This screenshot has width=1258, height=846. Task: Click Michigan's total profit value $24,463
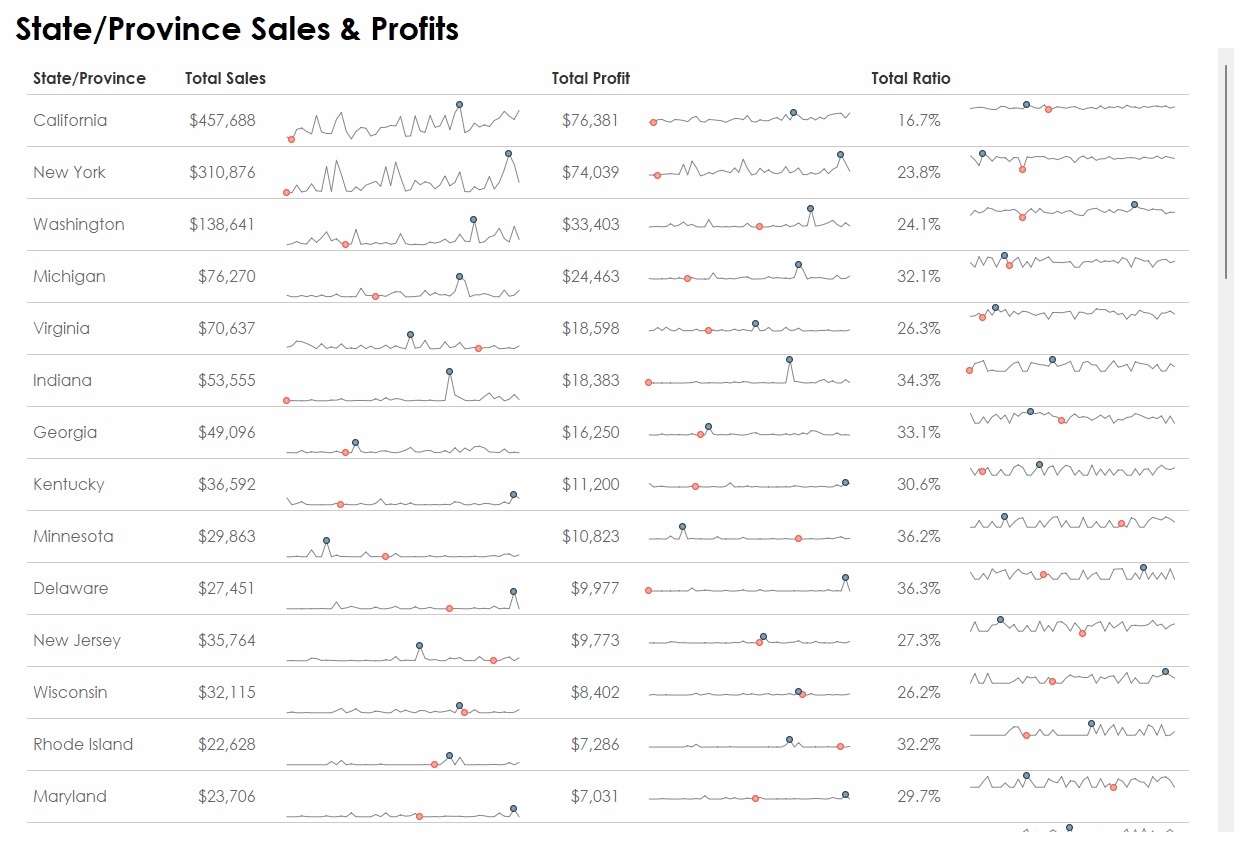(590, 276)
